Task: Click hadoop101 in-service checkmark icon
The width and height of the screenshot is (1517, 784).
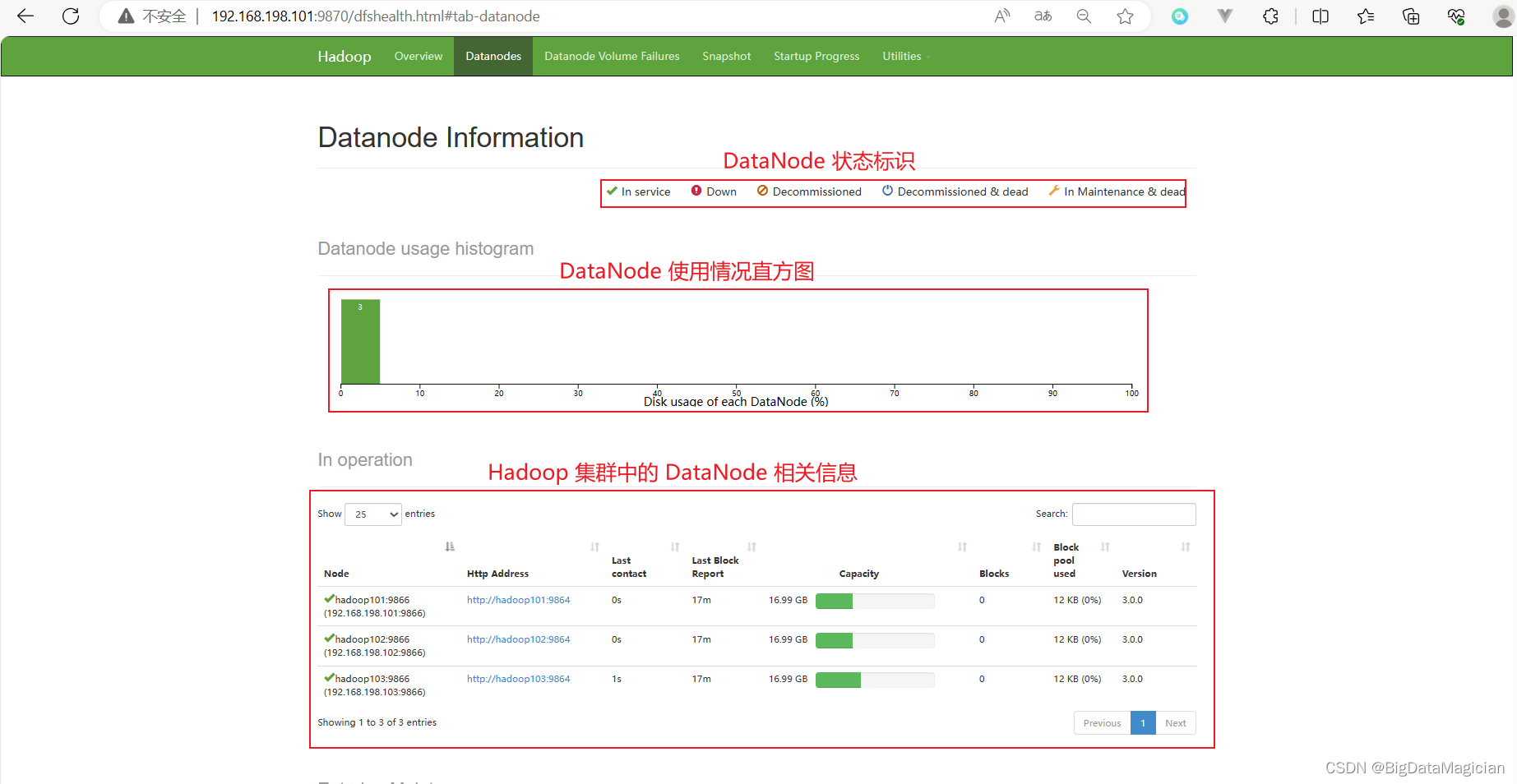Action: pos(329,599)
